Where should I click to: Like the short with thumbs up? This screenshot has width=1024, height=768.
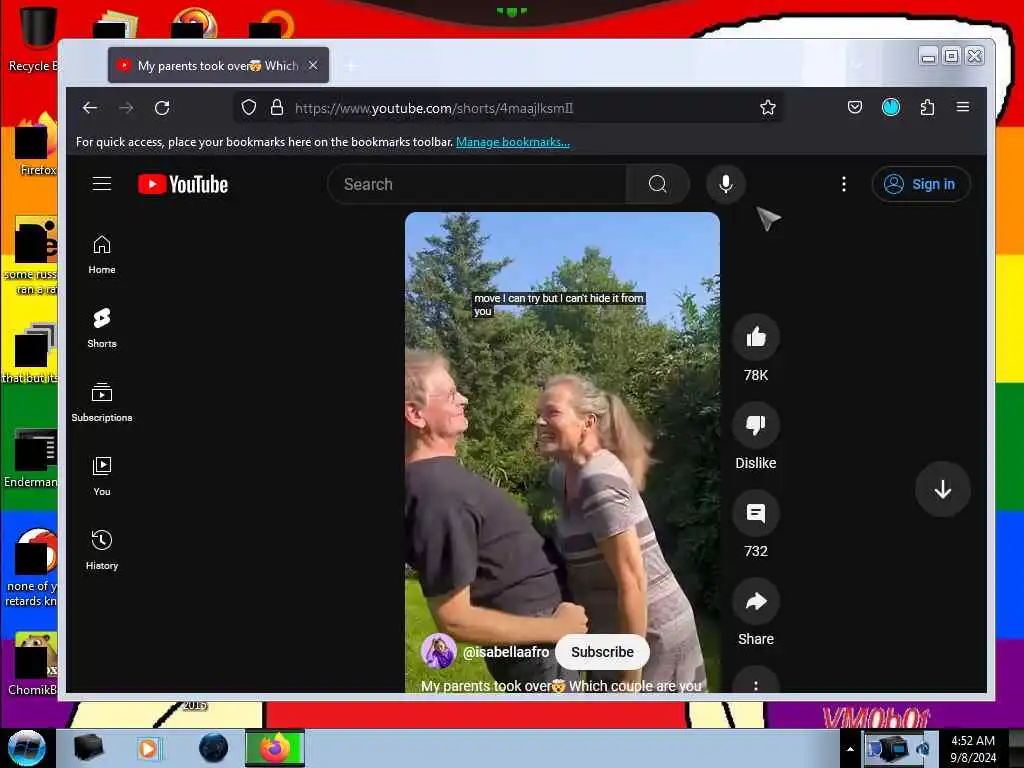pyautogui.click(x=756, y=337)
